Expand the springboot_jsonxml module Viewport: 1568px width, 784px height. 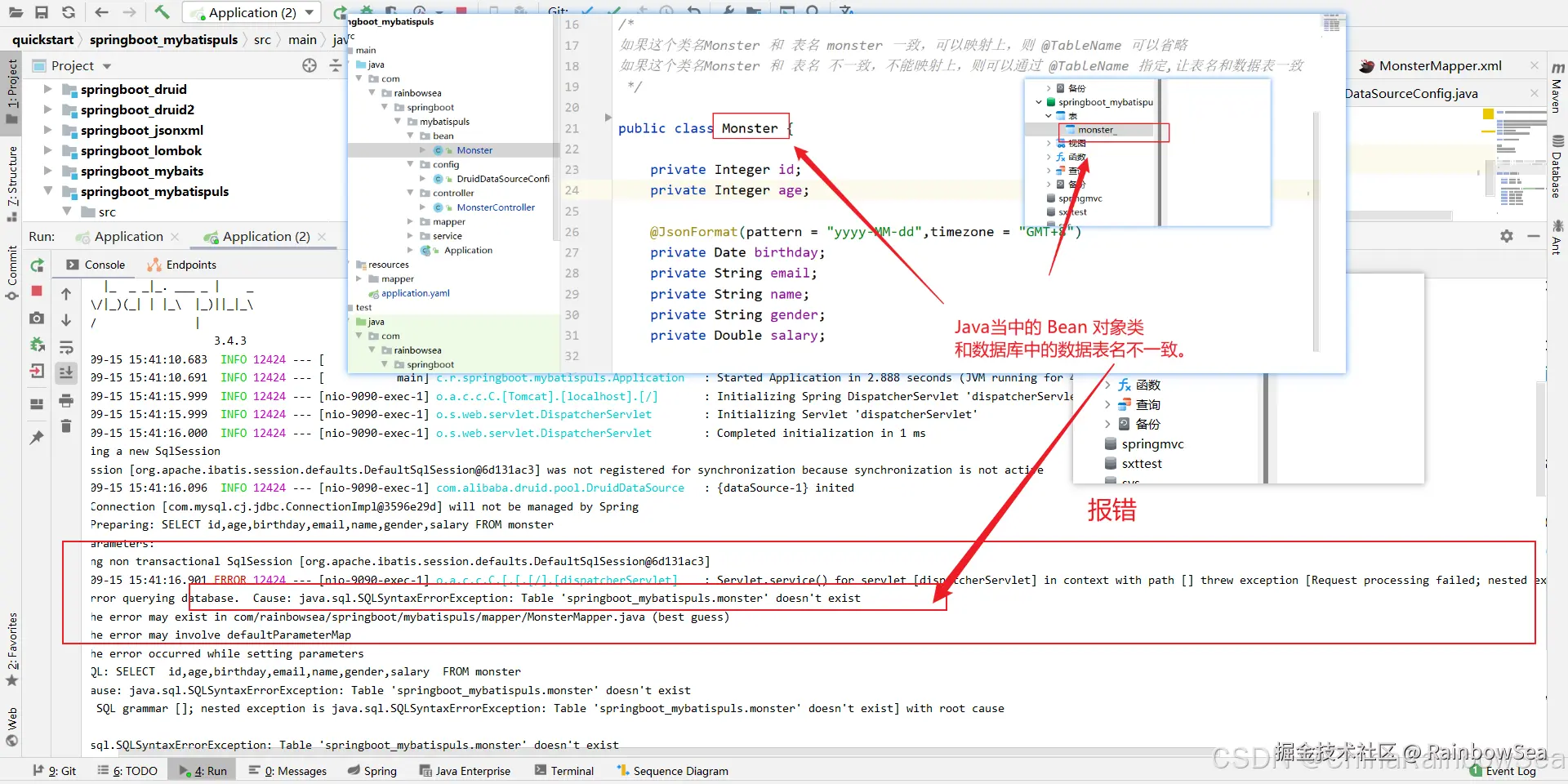[x=47, y=130]
